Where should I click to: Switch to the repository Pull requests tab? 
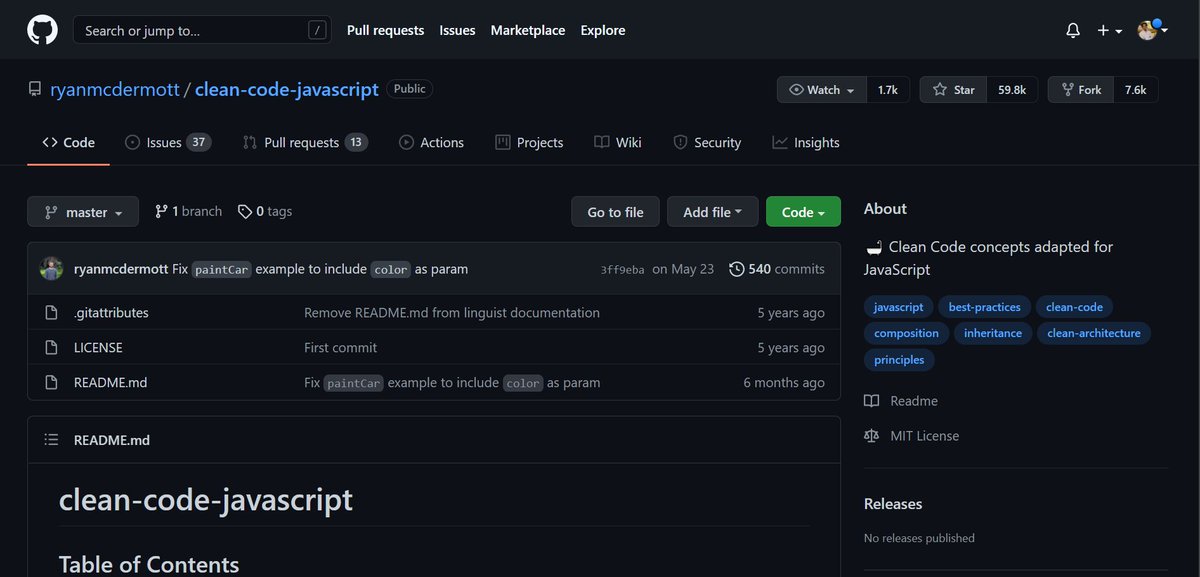[x=305, y=142]
